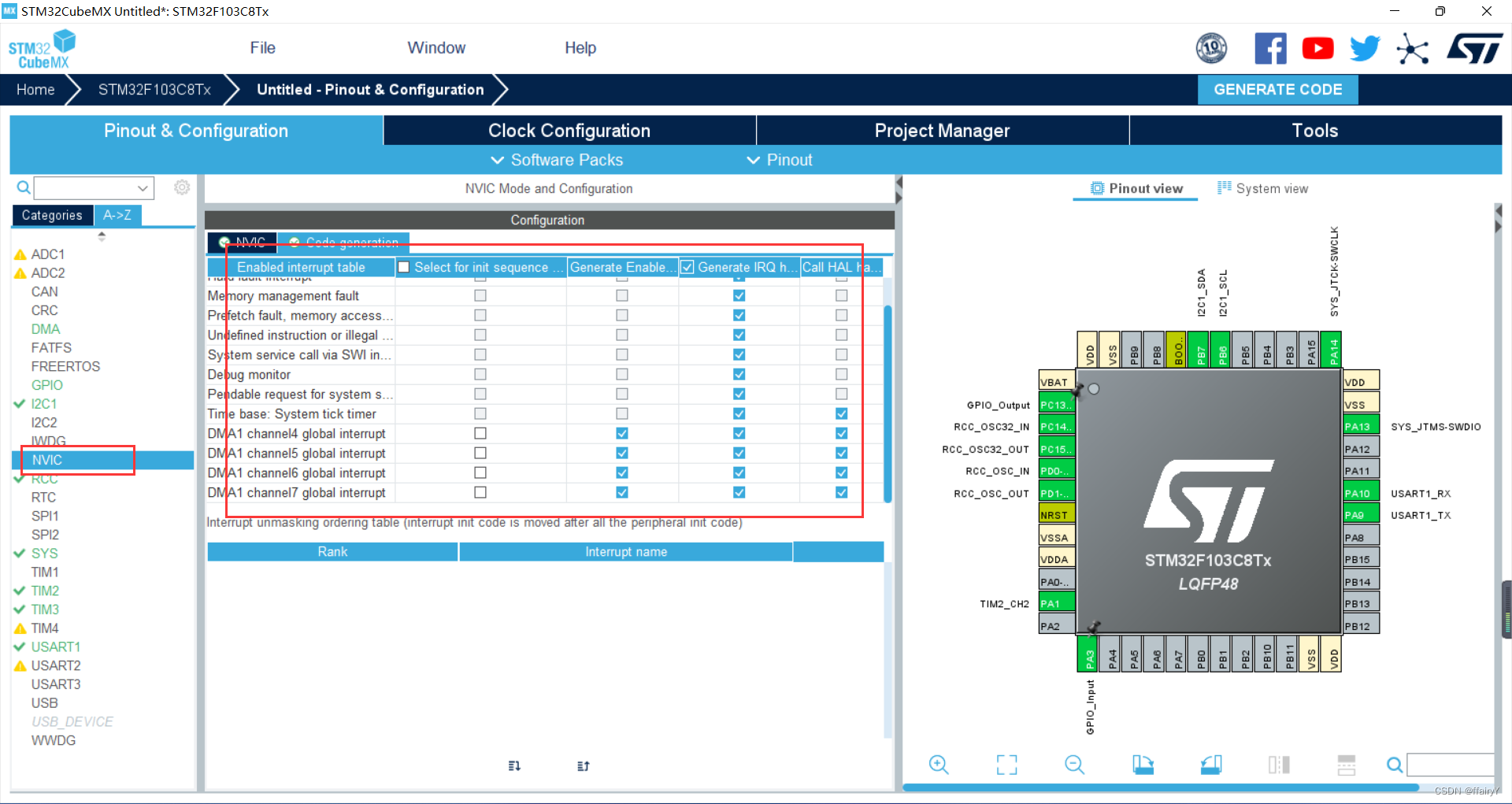Select GPIO in the peripheral list

pyautogui.click(x=47, y=385)
